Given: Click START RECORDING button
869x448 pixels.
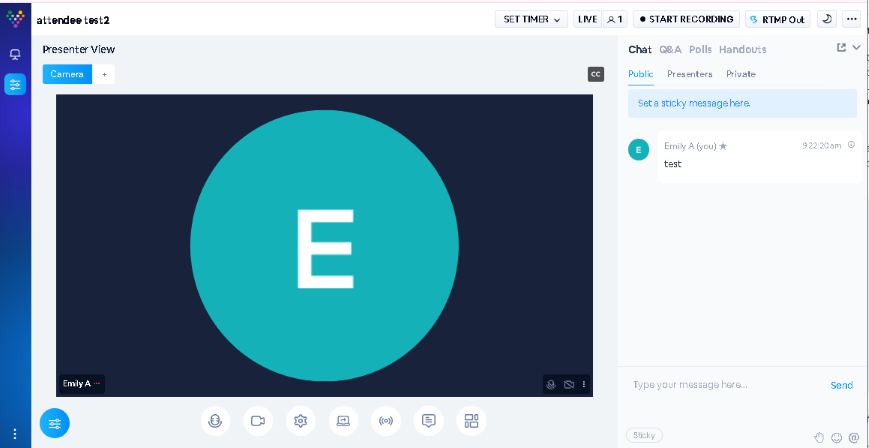Looking at the screenshot, I should [x=686, y=19].
